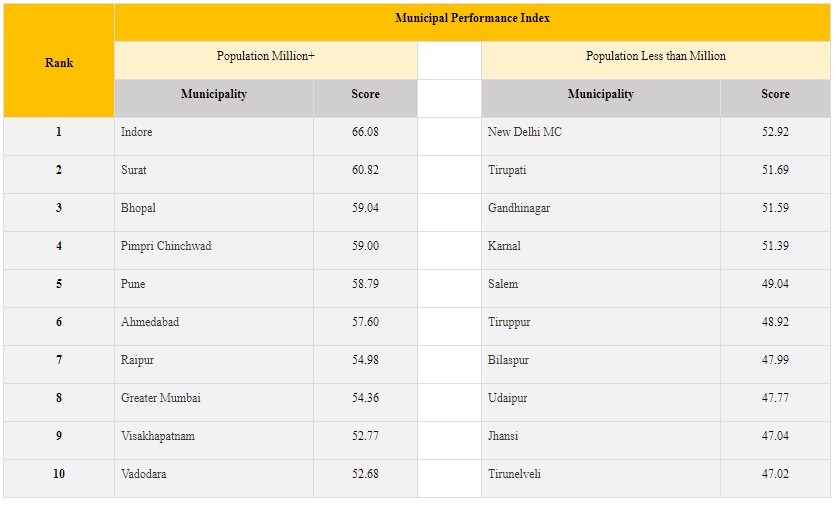Select the Pimpri Chinchwad cell

pos(214,250)
